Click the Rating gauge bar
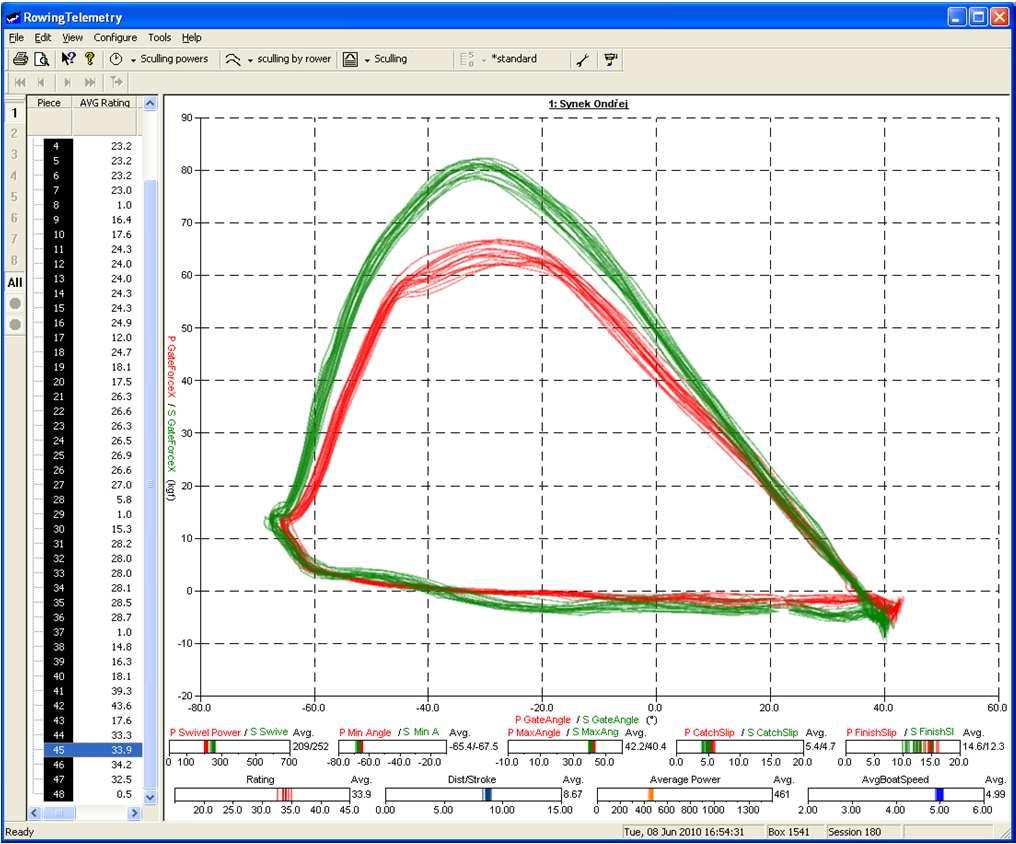The height and width of the screenshot is (844, 1016). [262, 794]
